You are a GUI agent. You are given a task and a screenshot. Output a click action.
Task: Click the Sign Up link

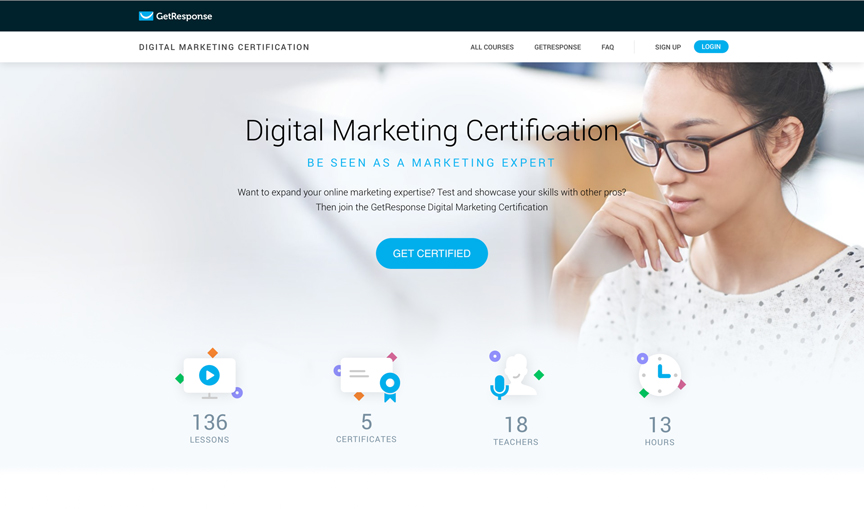(668, 47)
